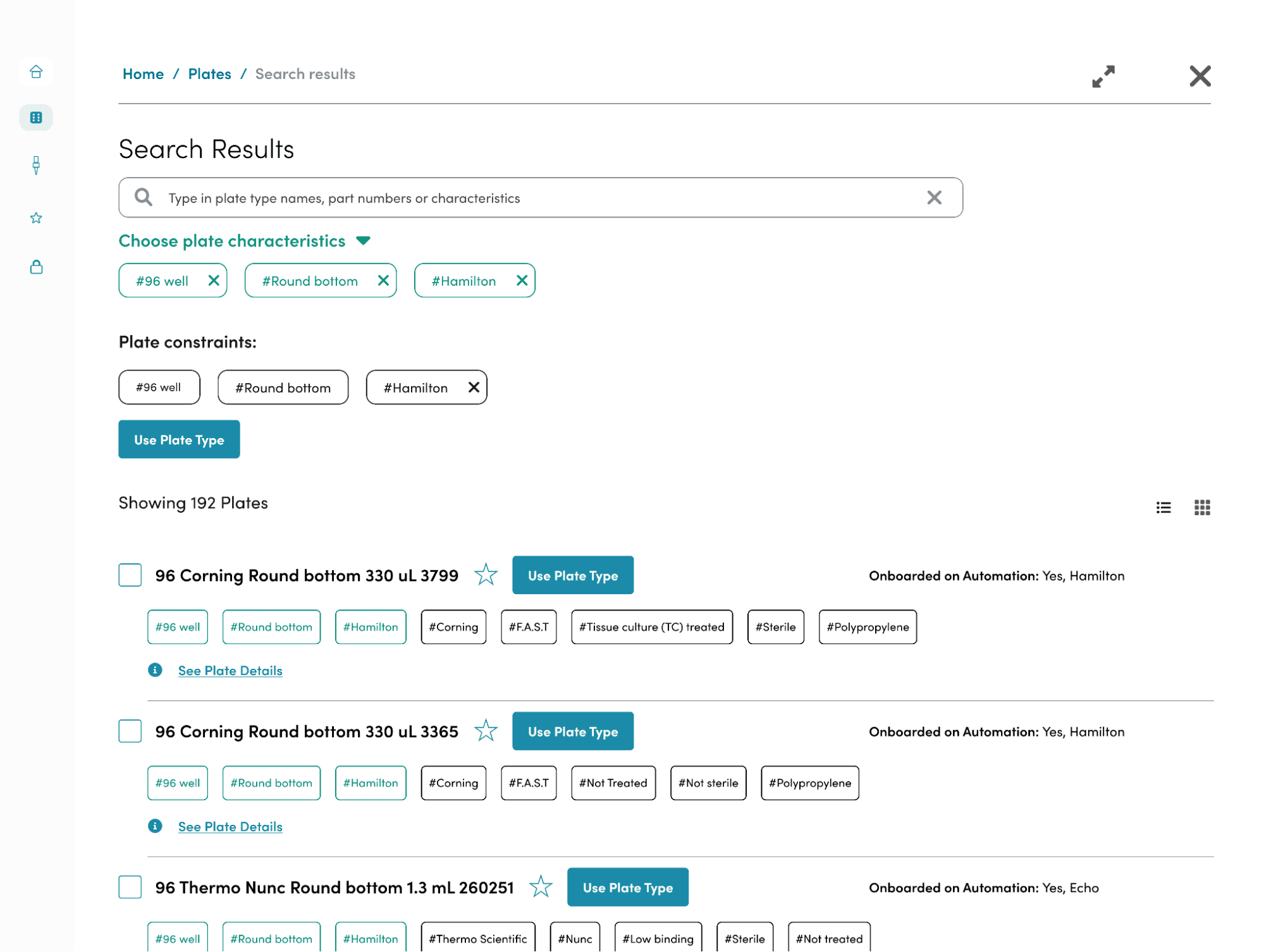Click #Sterile tag on Corning 3799
Viewport: 1264px width, 952px height.
point(776,627)
